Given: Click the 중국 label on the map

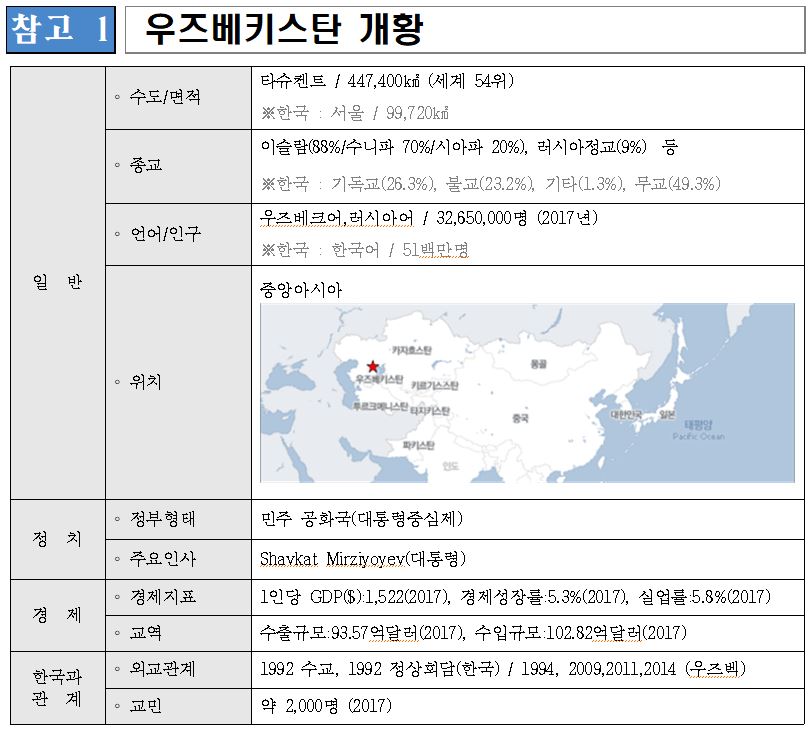Looking at the screenshot, I should pos(520,418).
